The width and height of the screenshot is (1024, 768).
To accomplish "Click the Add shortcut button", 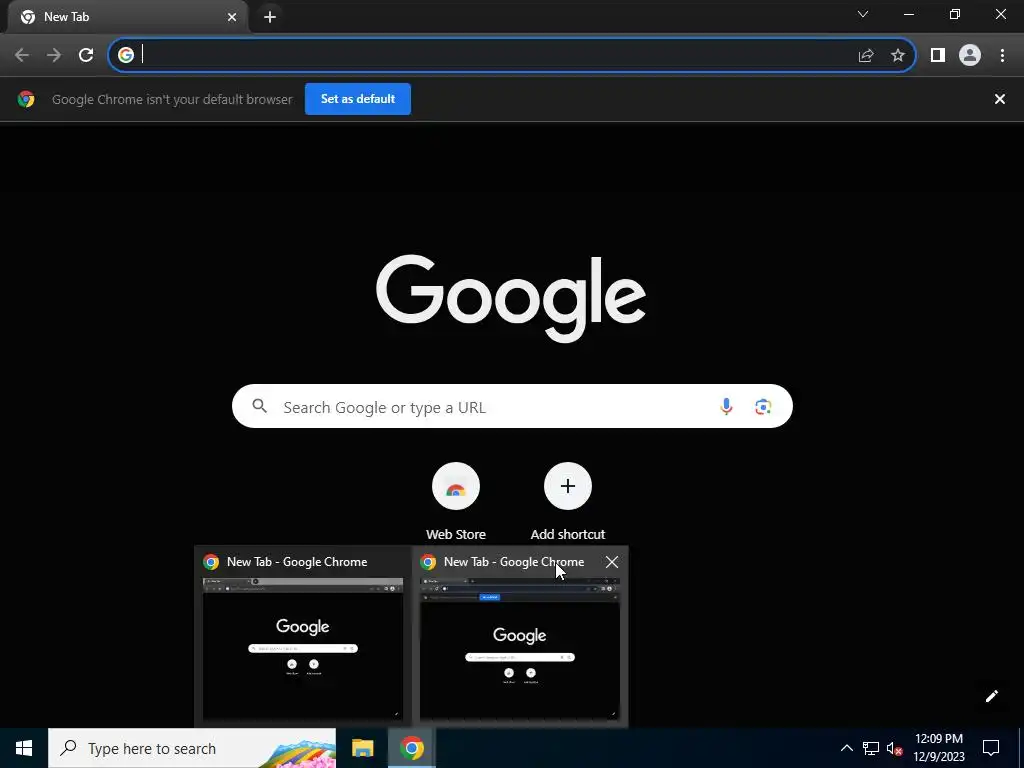I will pos(568,502).
